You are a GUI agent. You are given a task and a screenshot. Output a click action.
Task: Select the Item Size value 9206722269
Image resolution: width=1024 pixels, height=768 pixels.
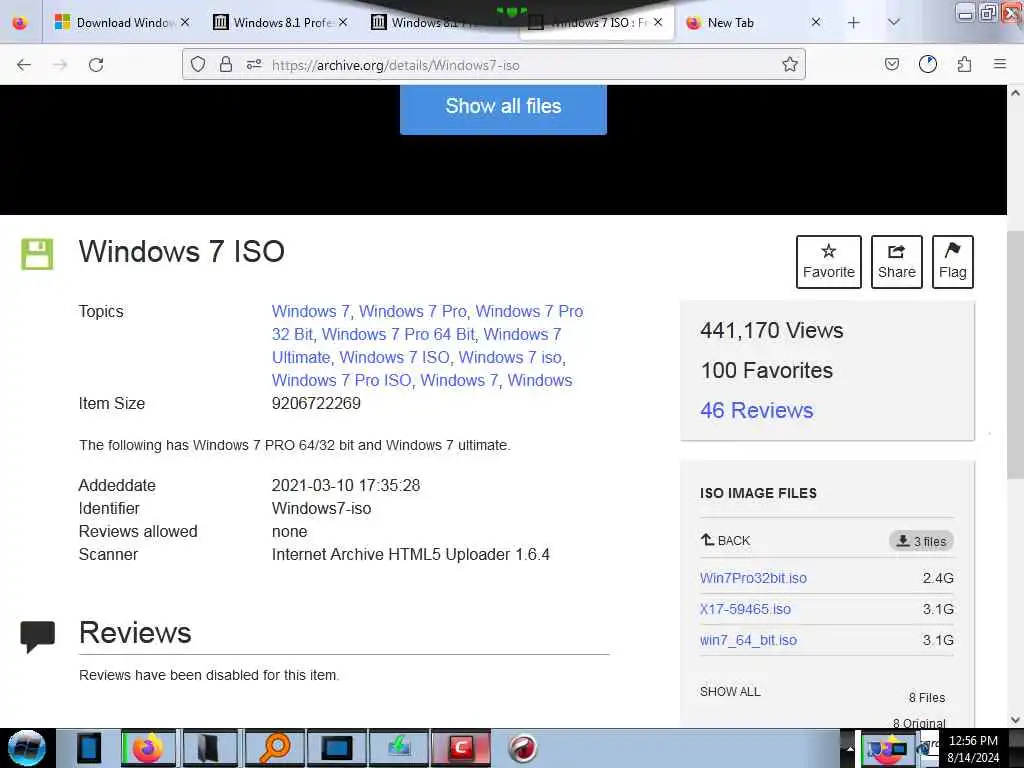pyautogui.click(x=316, y=403)
